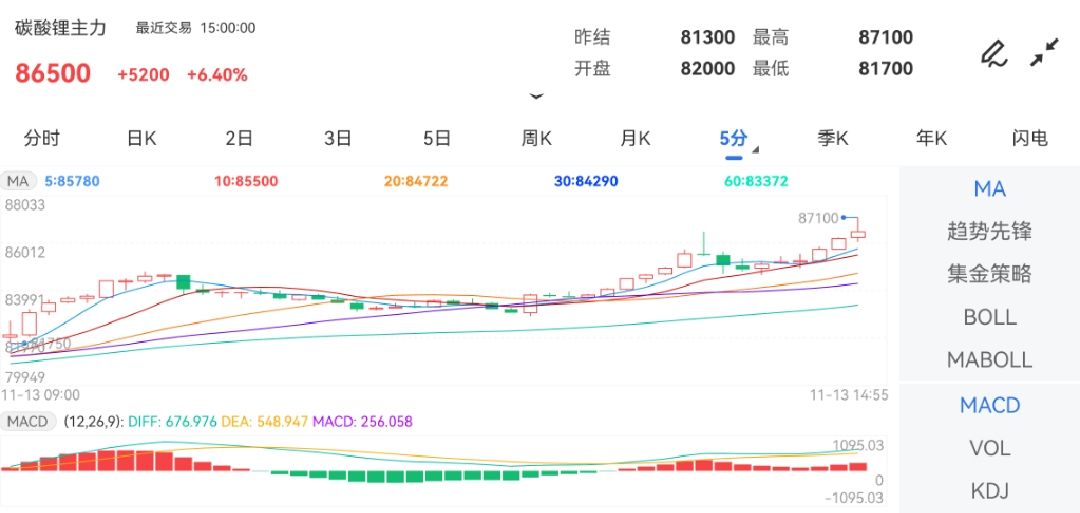Choose the KDJ sub-indicator
1080x513 pixels.
click(989, 491)
